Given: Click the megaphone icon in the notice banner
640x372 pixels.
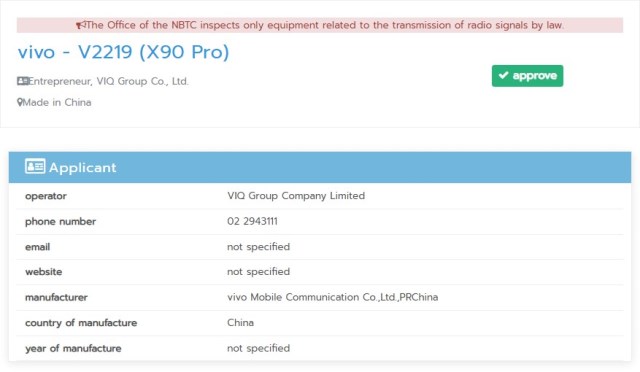Looking at the screenshot, I should (x=80, y=25).
